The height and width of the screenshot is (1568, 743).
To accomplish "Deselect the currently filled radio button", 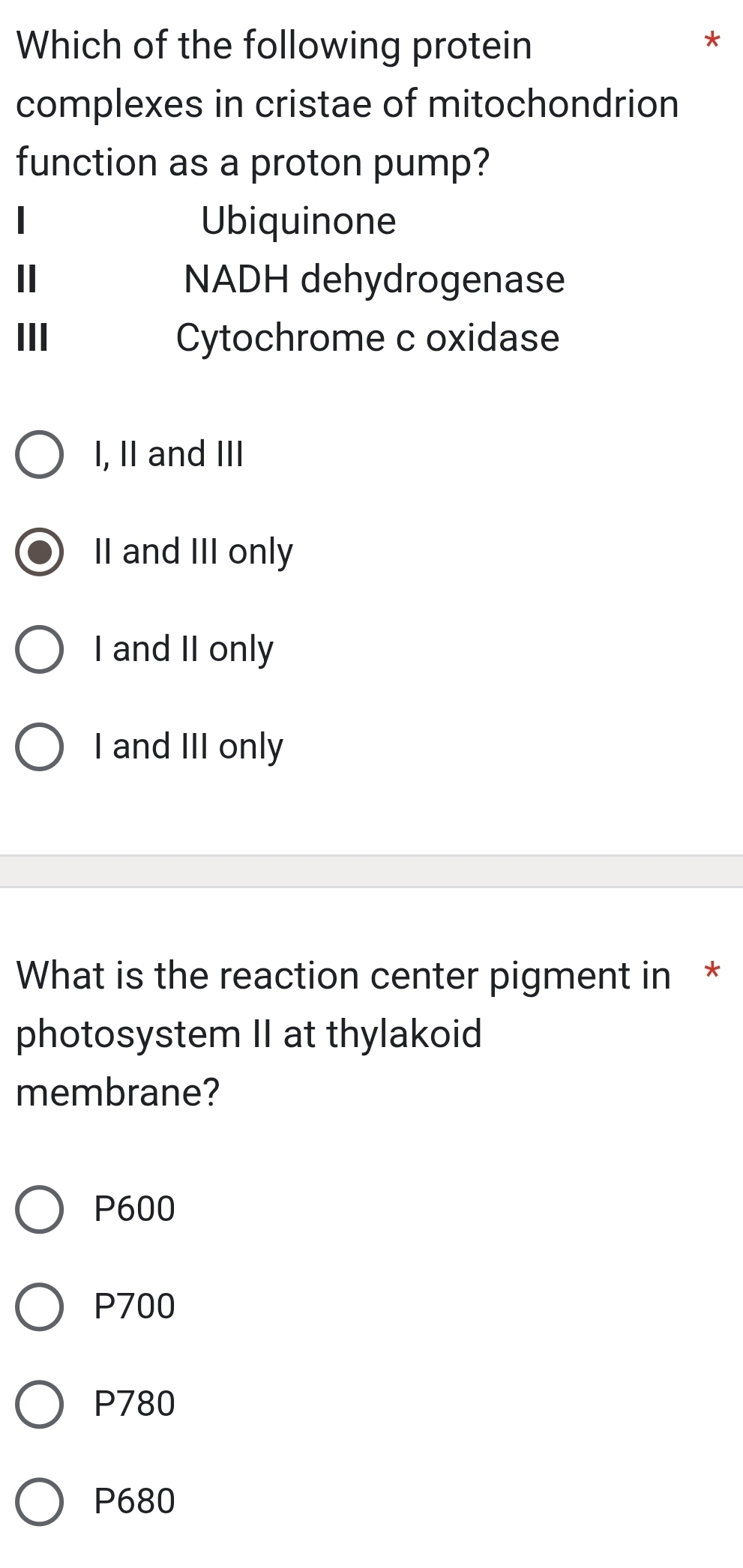I will tap(39, 551).
